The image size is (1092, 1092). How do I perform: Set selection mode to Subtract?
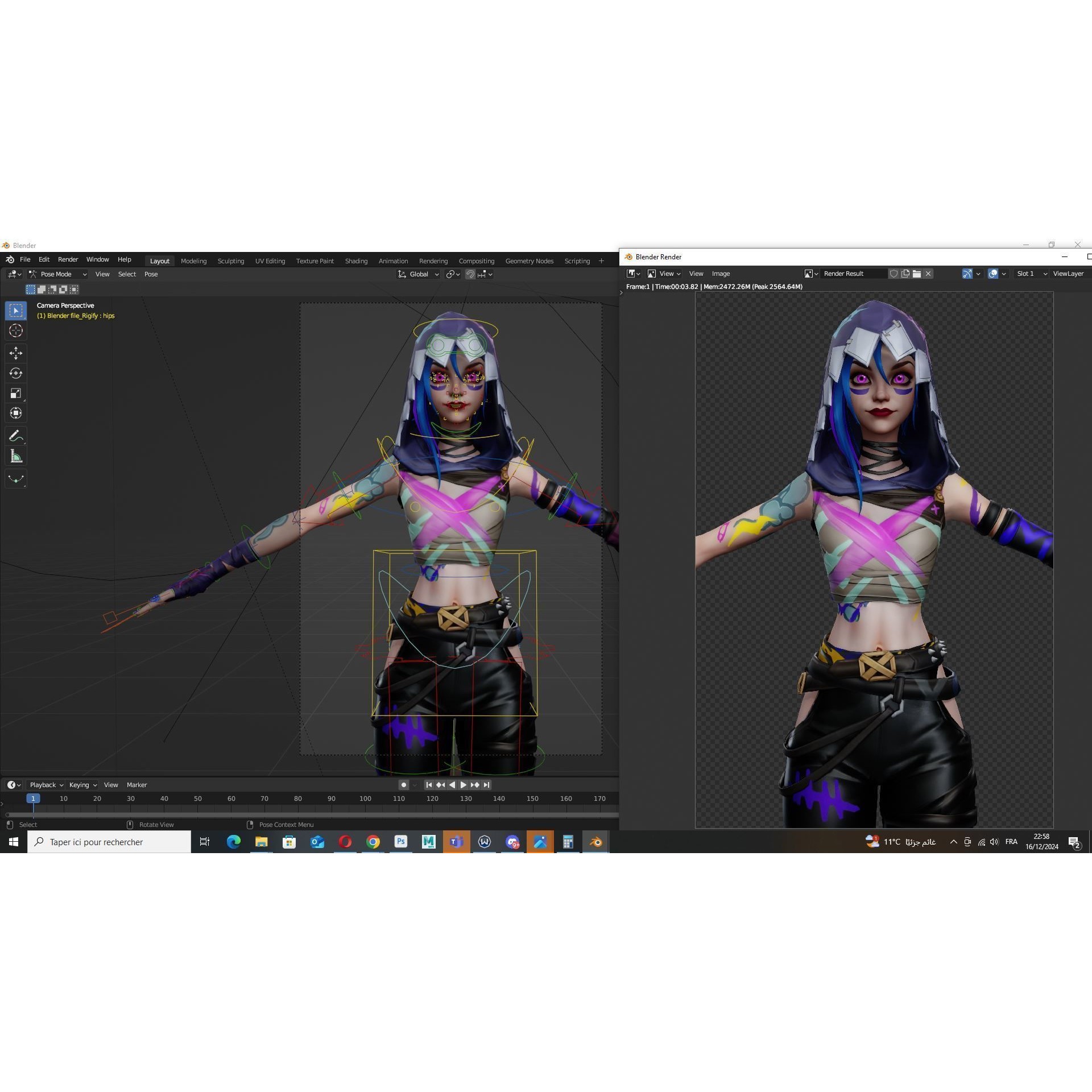52,289
